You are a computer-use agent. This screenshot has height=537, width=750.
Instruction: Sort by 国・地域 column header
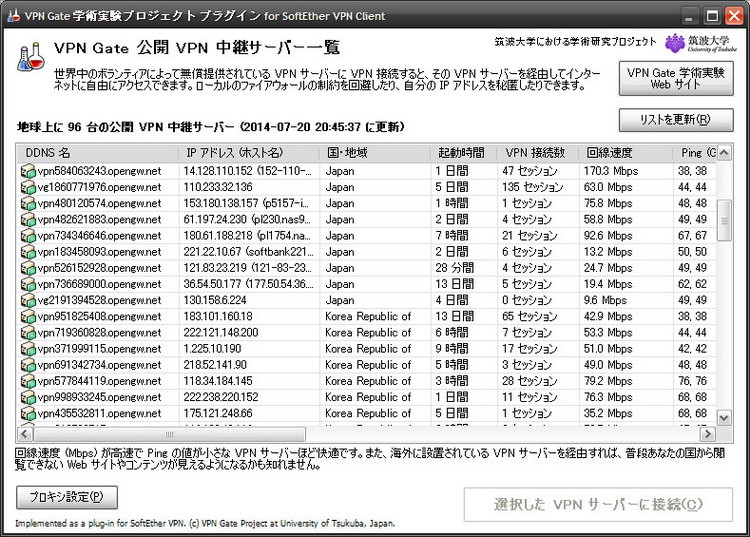click(375, 153)
